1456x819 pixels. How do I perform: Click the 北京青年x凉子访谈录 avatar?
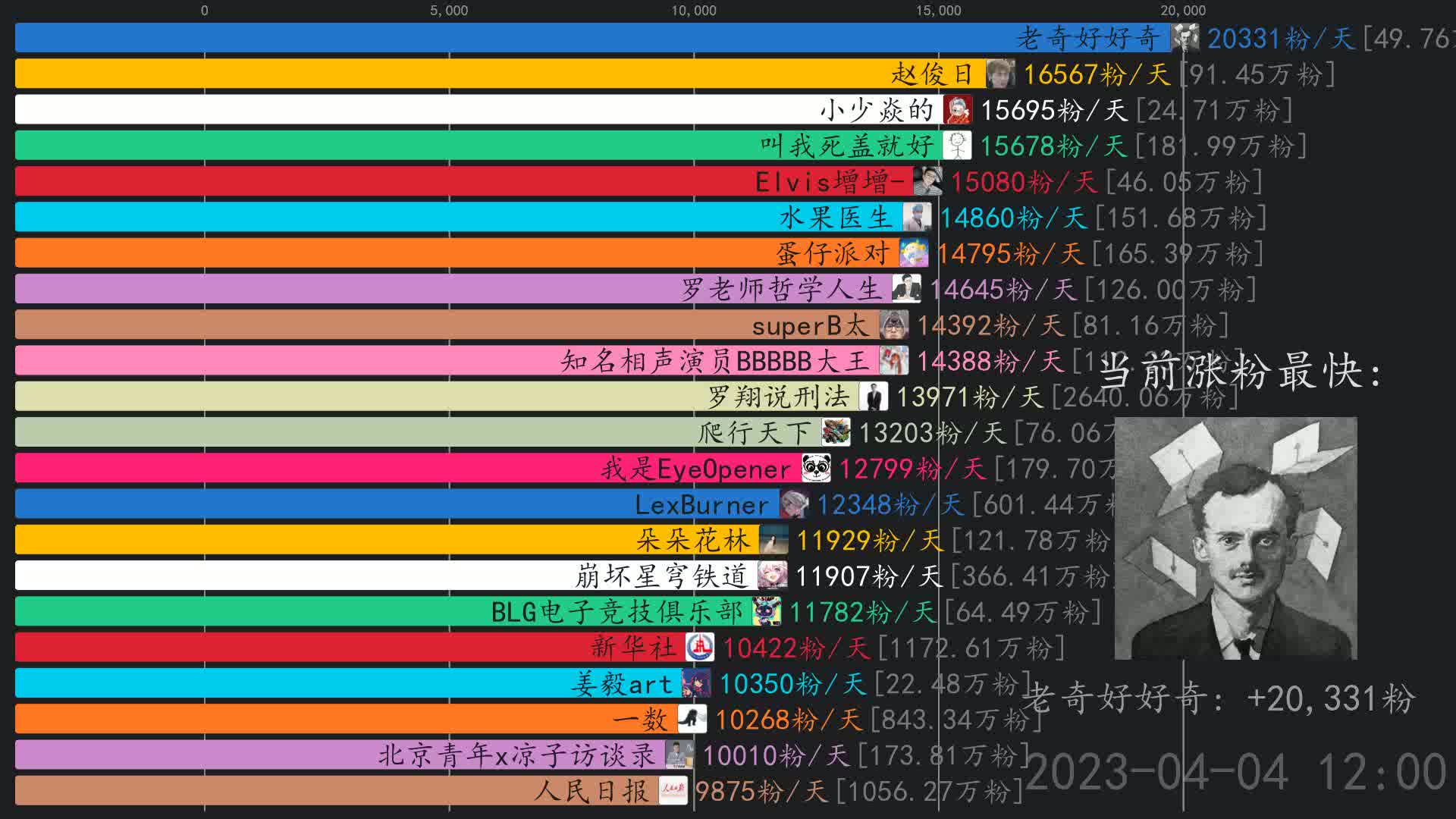(679, 755)
